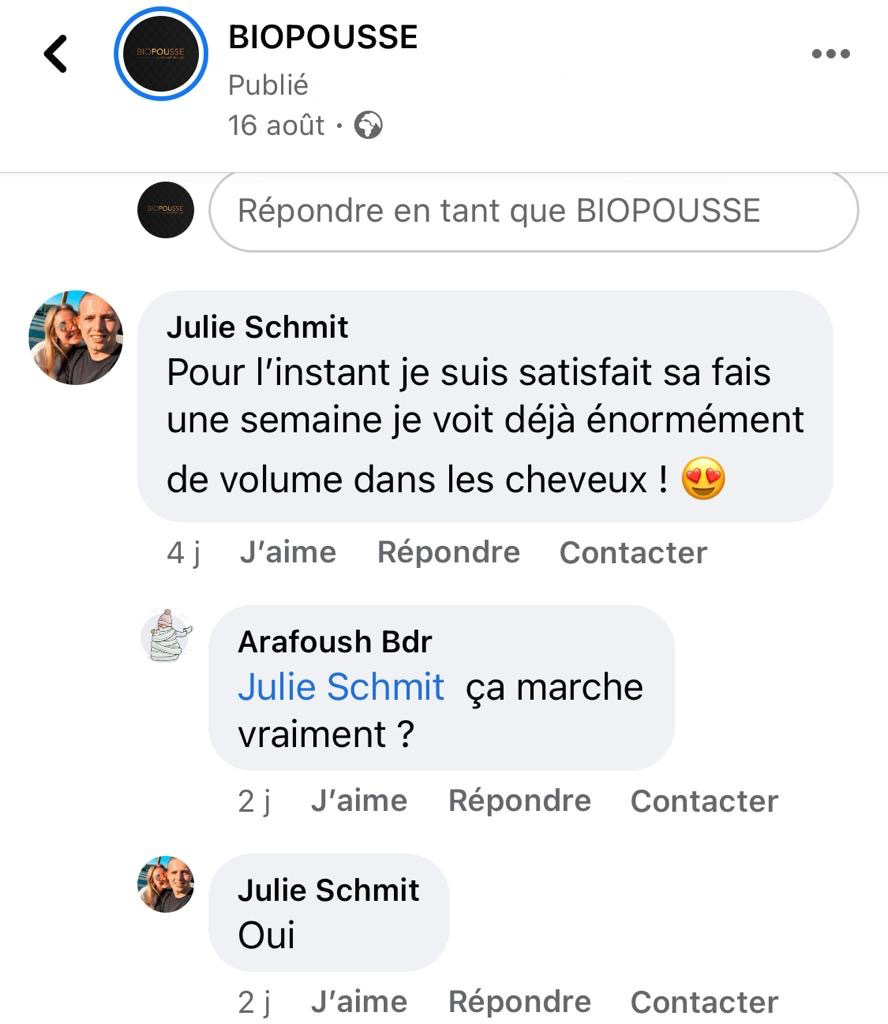Open the blue Julie Schmit mention link

pos(341,687)
